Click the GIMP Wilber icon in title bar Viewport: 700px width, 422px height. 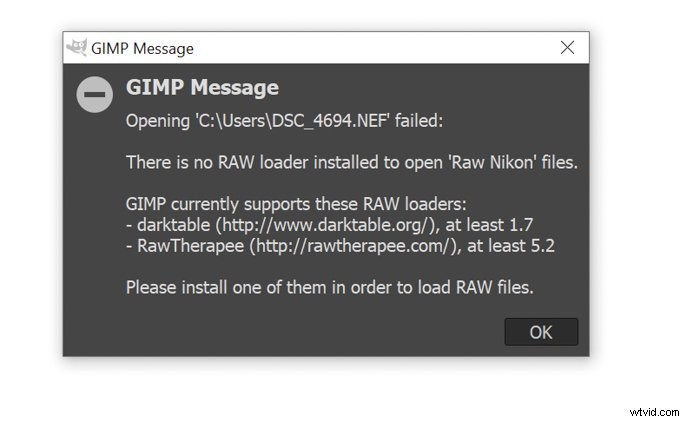click(x=76, y=48)
